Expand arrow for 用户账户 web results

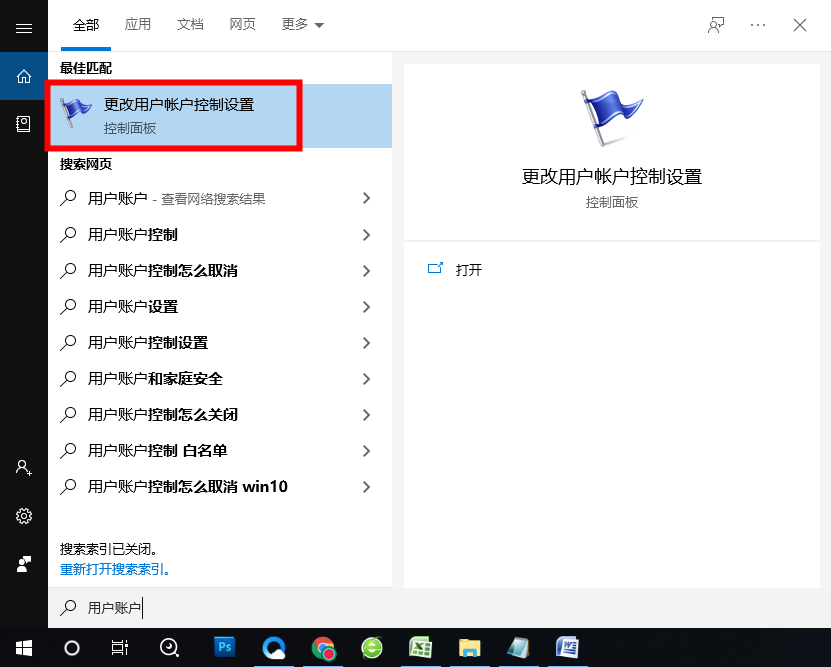[366, 199]
